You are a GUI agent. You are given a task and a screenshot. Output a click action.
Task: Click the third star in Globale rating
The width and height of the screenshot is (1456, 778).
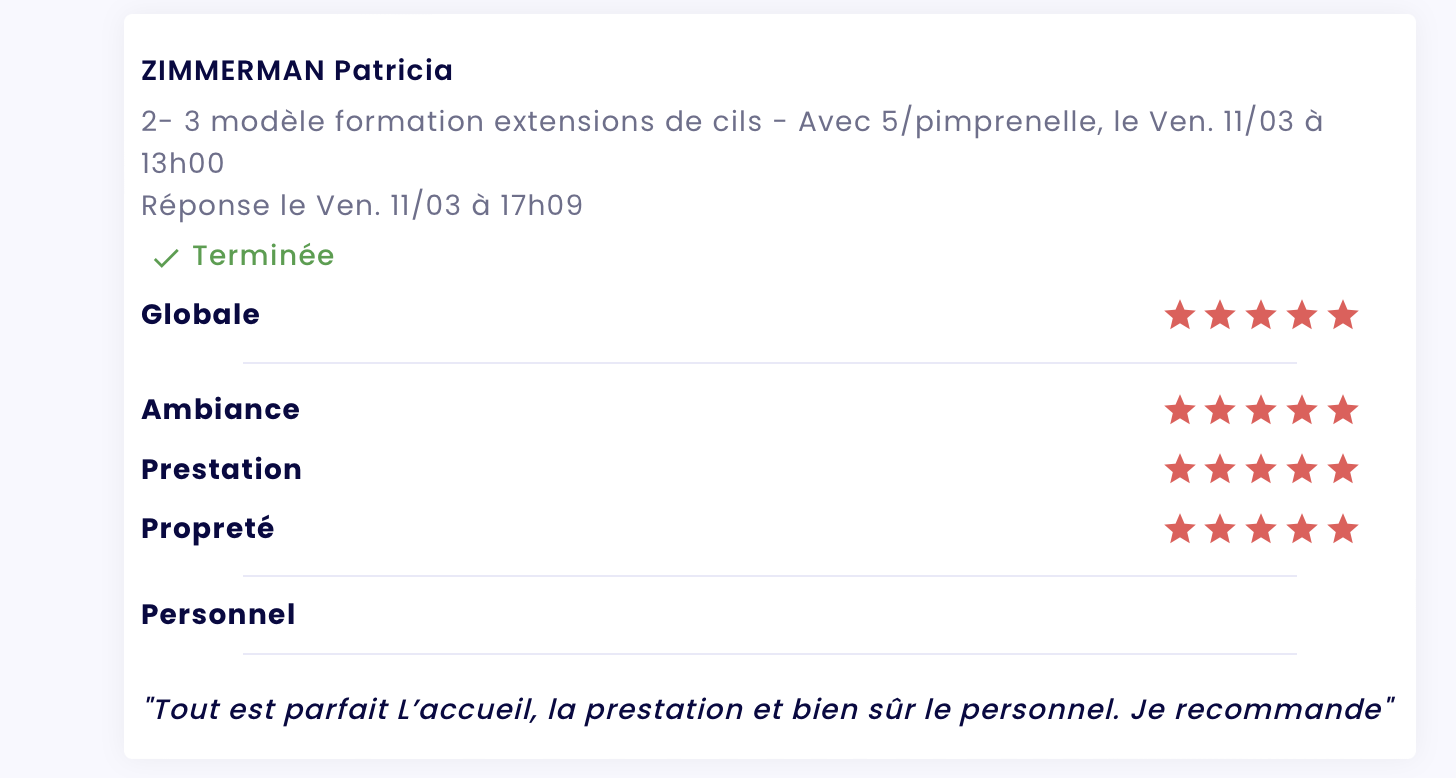(1261, 316)
